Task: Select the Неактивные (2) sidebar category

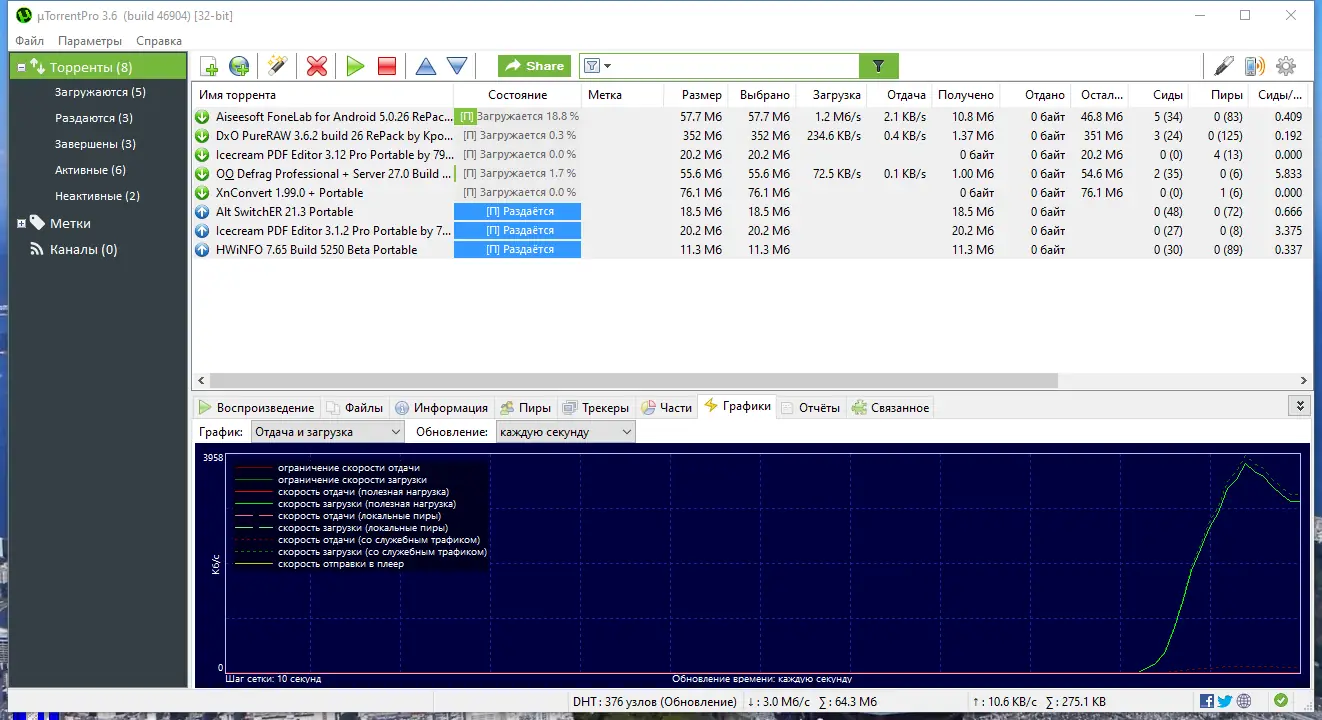Action: click(97, 196)
